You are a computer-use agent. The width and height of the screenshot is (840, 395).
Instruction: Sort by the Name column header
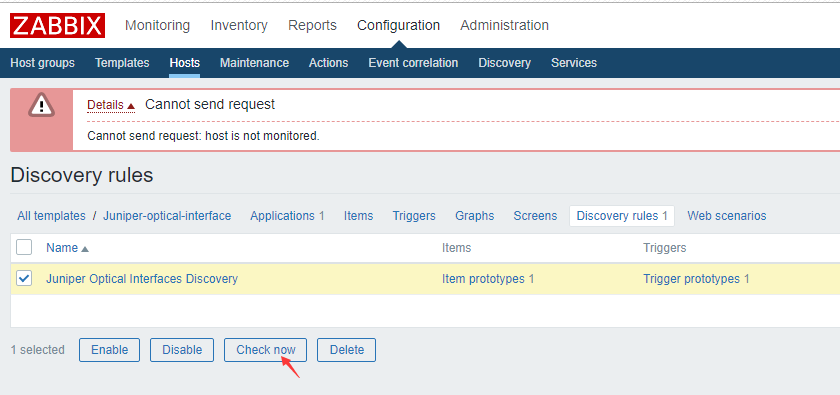click(67, 248)
